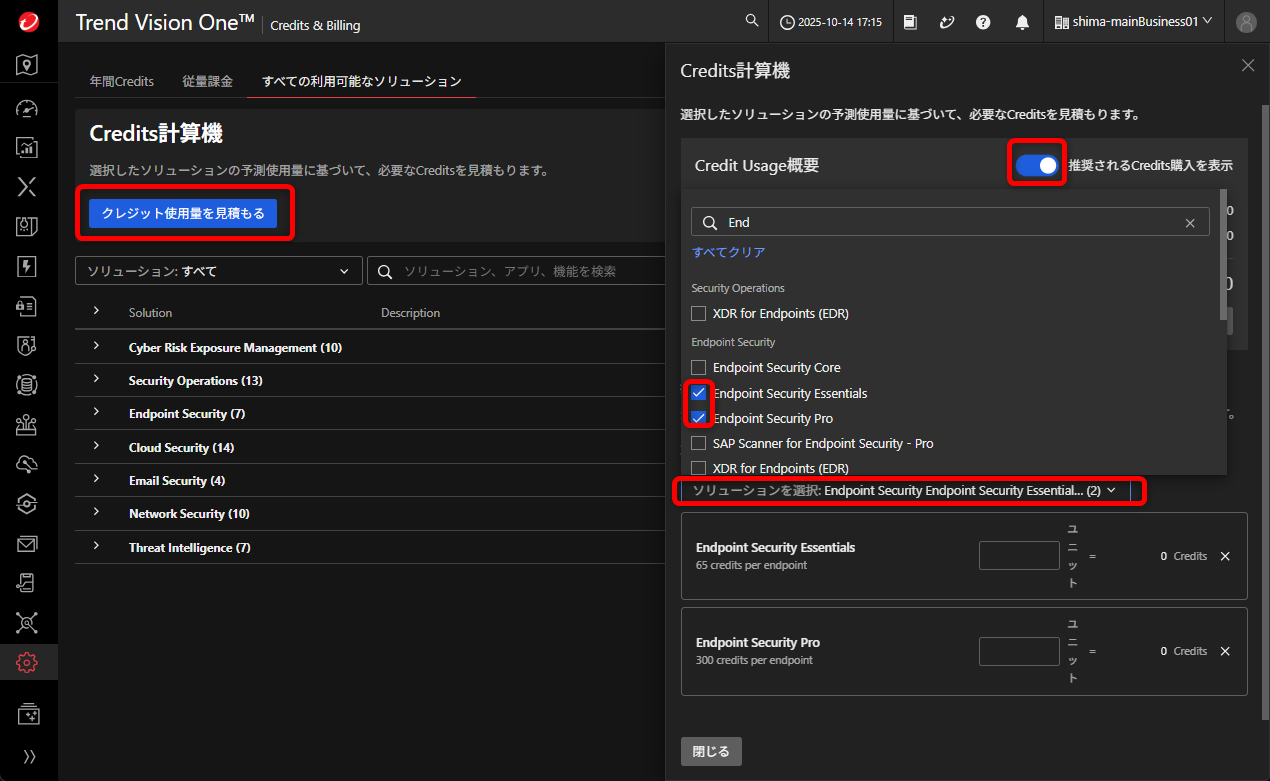Expand the Cloud Security (14) row
This screenshot has width=1270, height=781.
coord(97,447)
